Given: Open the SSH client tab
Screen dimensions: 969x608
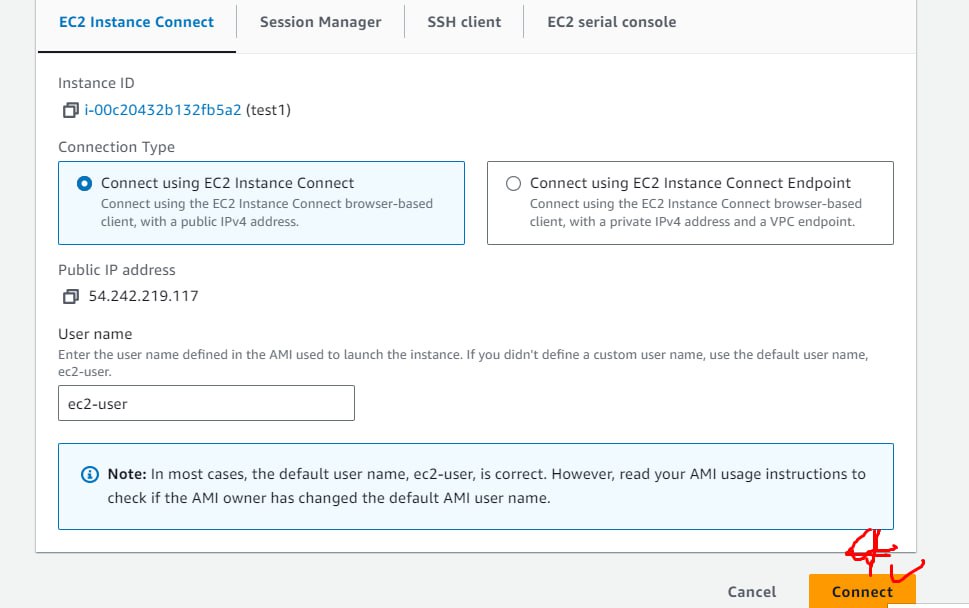Looking at the screenshot, I should (x=464, y=22).
